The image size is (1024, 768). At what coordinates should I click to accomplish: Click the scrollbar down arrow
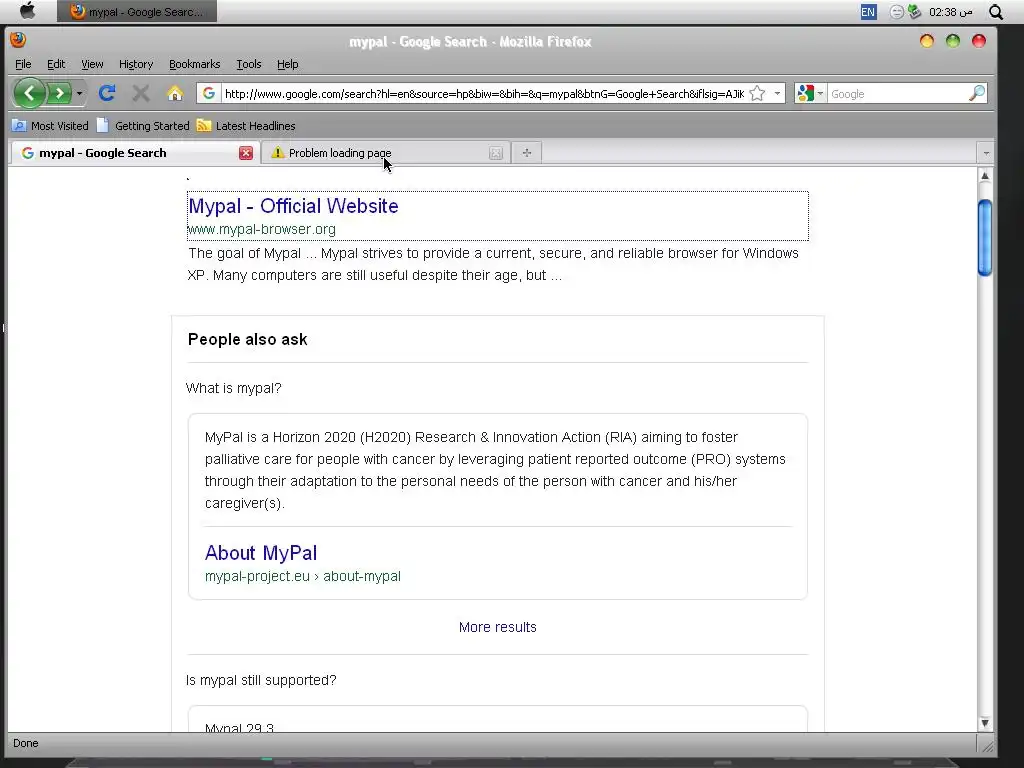tap(985, 723)
